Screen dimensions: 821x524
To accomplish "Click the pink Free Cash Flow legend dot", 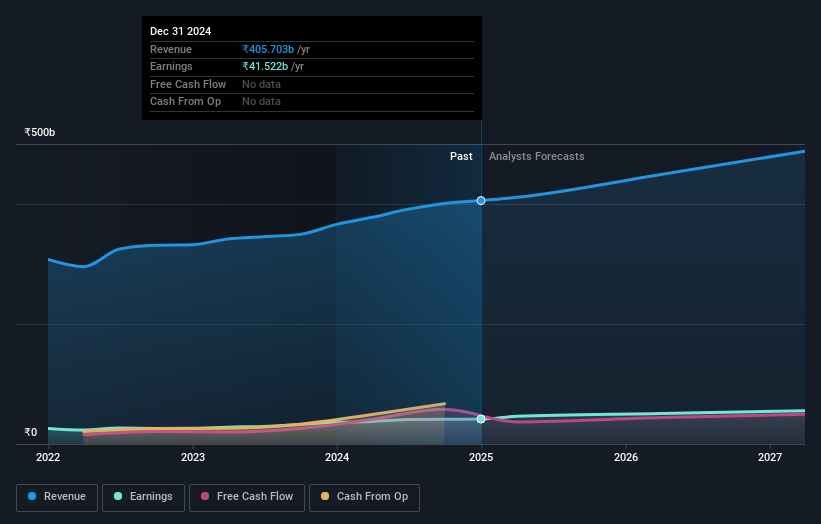I will [205, 496].
